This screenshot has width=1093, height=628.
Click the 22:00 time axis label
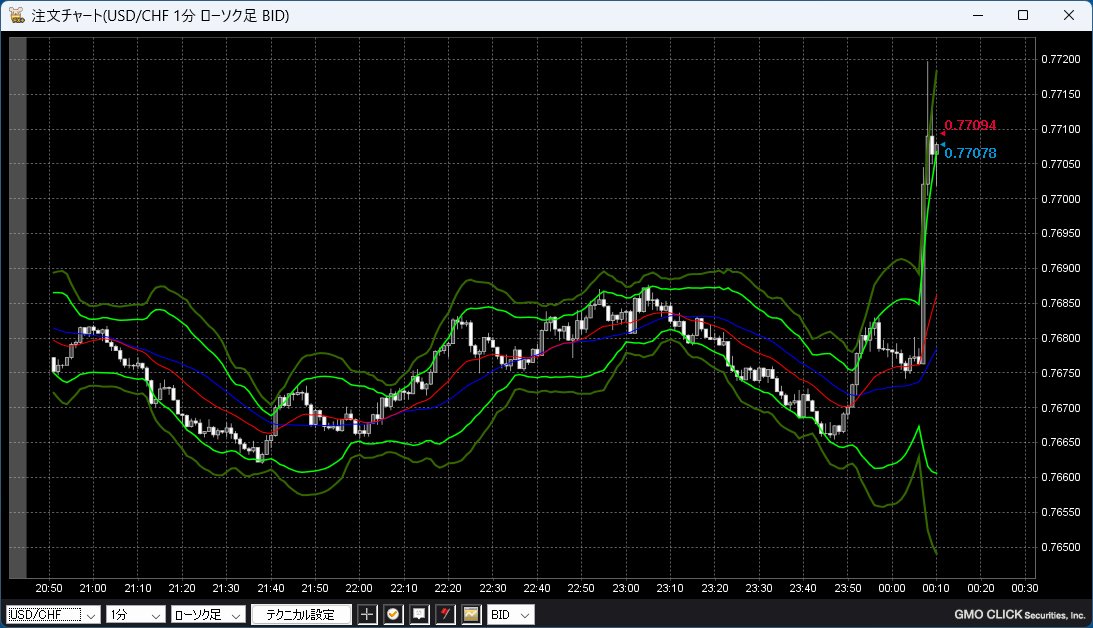click(x=359, y=588)
